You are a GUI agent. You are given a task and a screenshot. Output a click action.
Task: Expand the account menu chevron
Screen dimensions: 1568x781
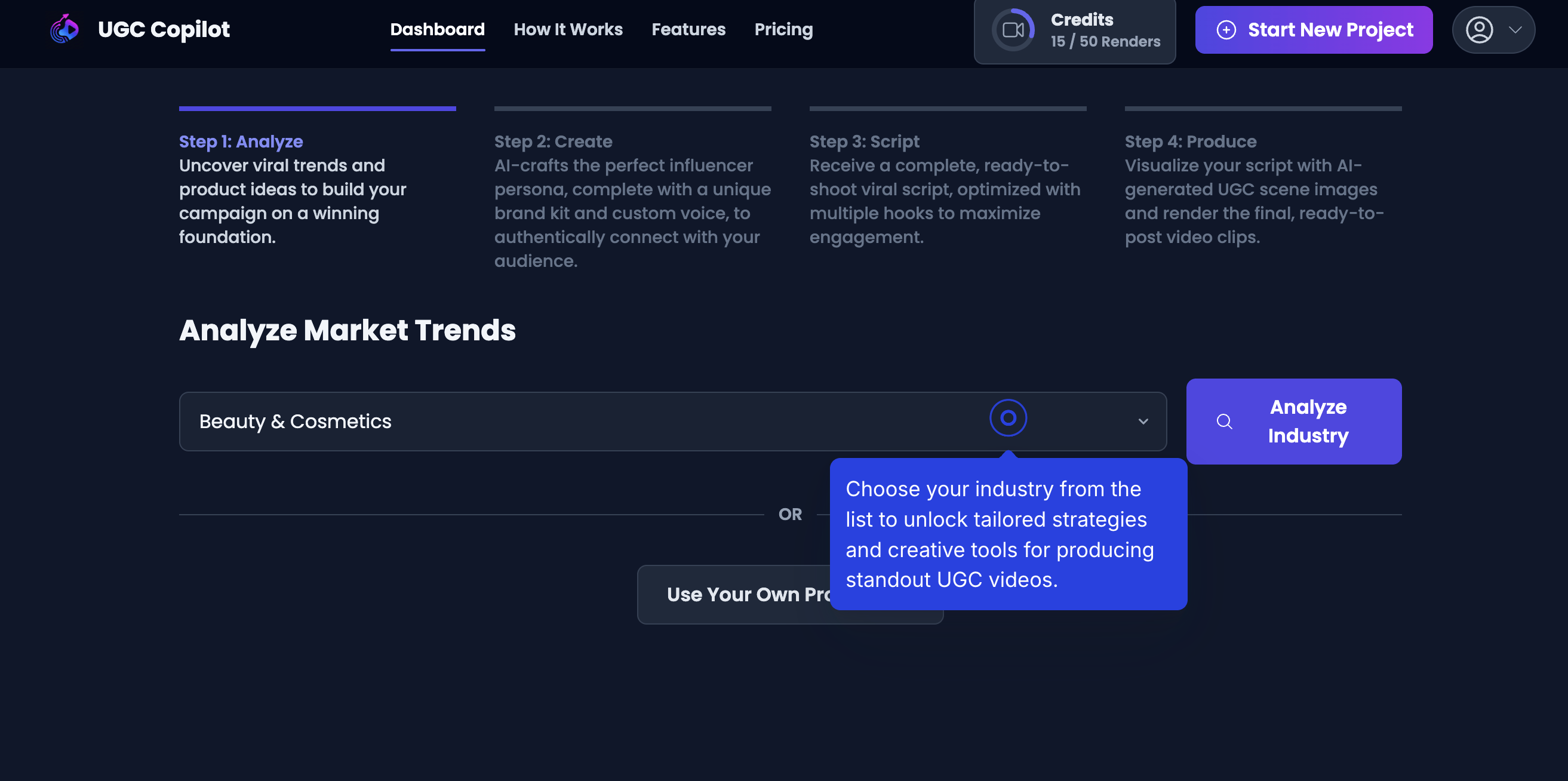click(x=1515, y=30)
